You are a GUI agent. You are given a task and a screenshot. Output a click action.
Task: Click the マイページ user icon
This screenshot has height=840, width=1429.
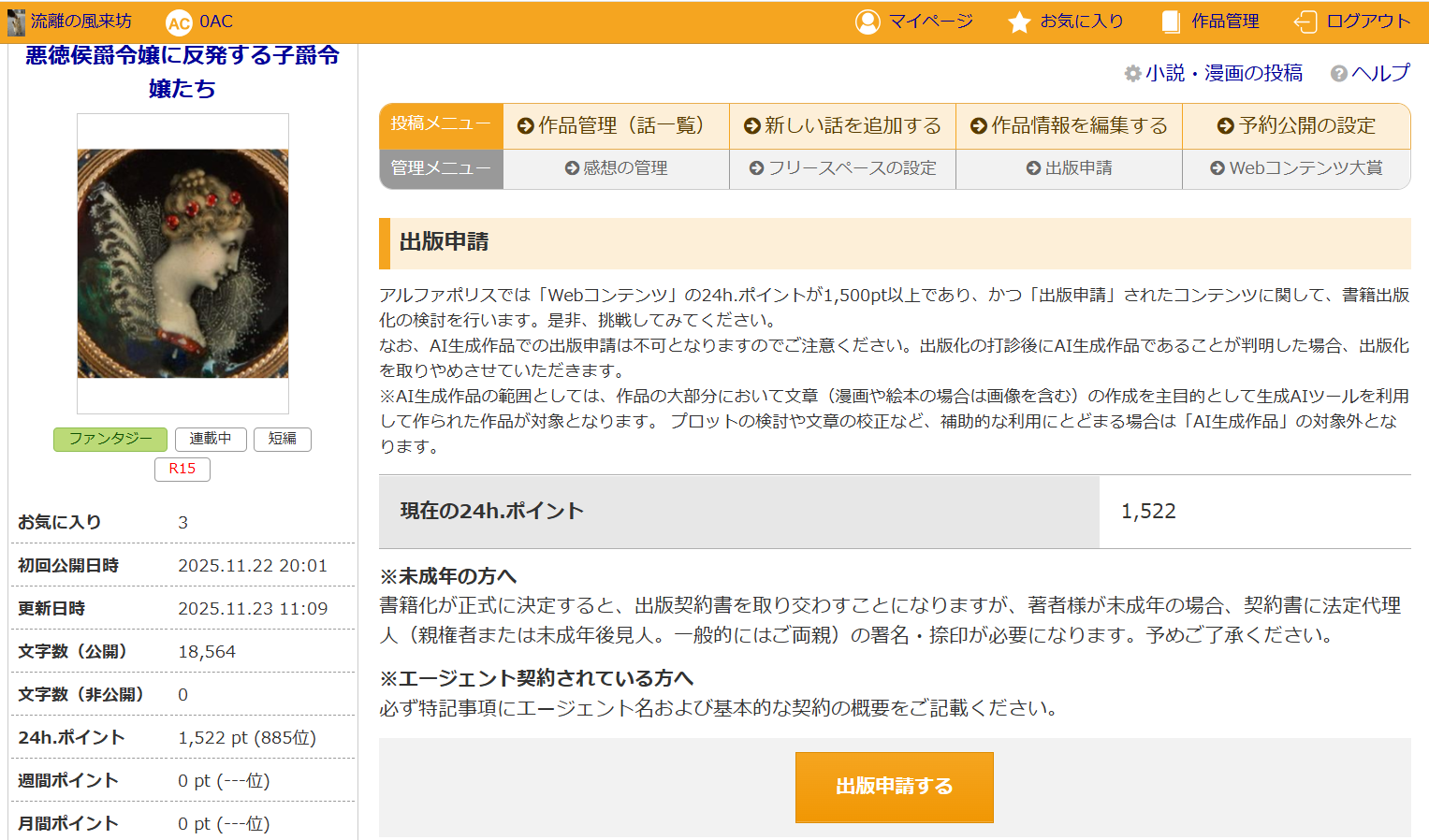[x=868, y=22]
